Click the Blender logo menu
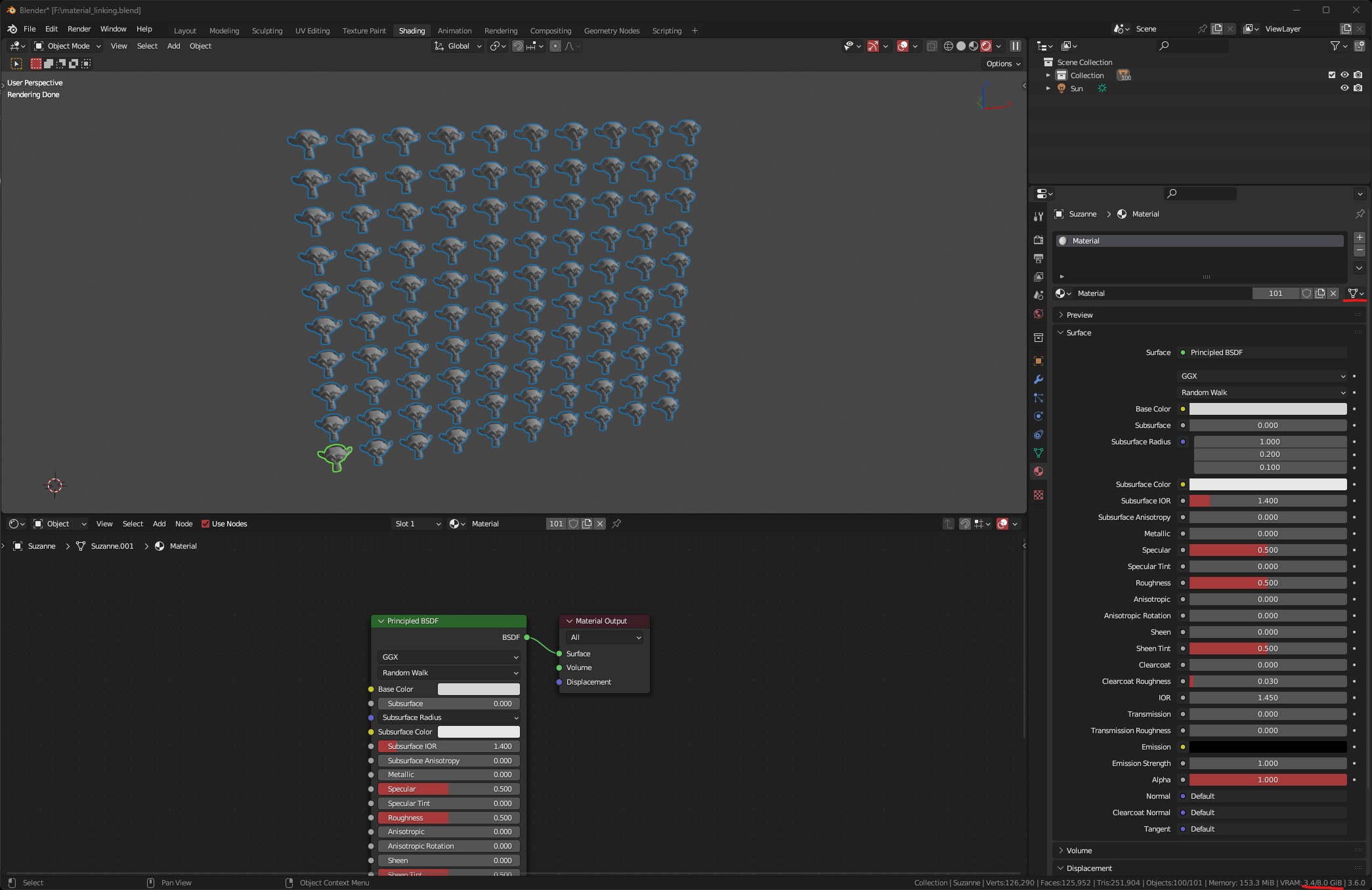The height and width of the screenshot is (890, 1372). pyautogui.click(x=12, y=29)
